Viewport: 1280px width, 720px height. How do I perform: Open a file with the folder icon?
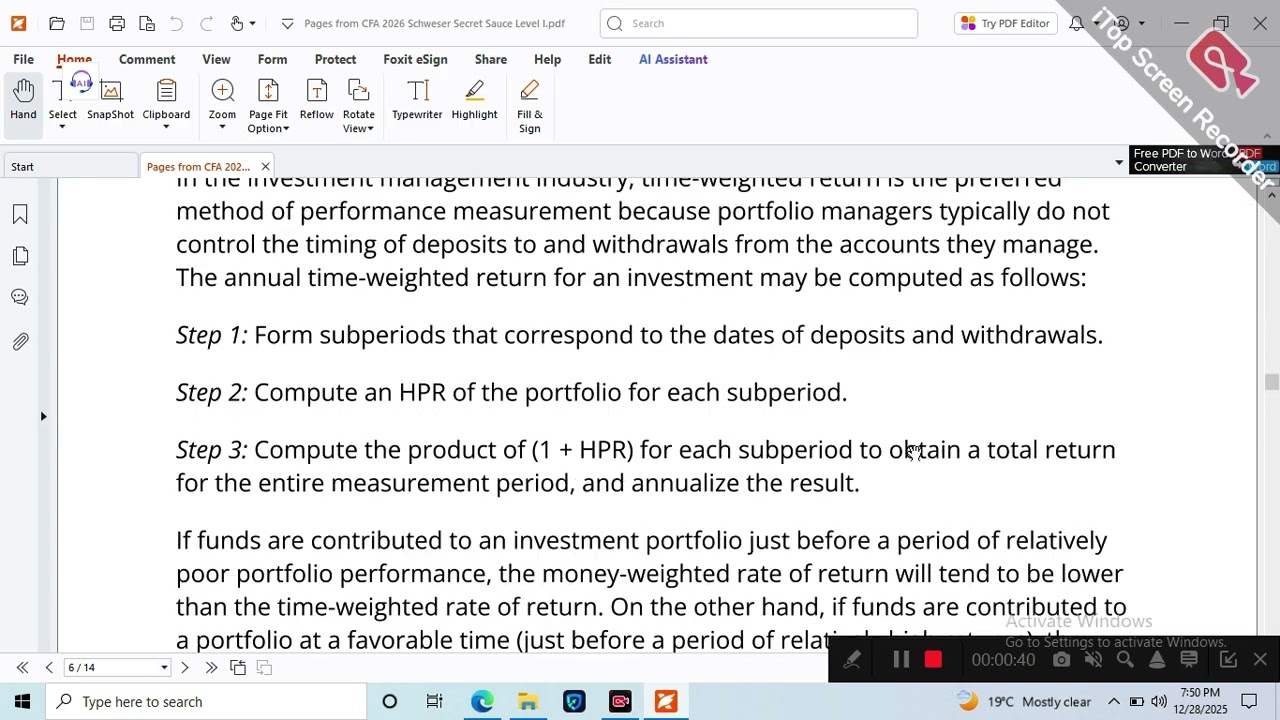[x=57, y=23]
